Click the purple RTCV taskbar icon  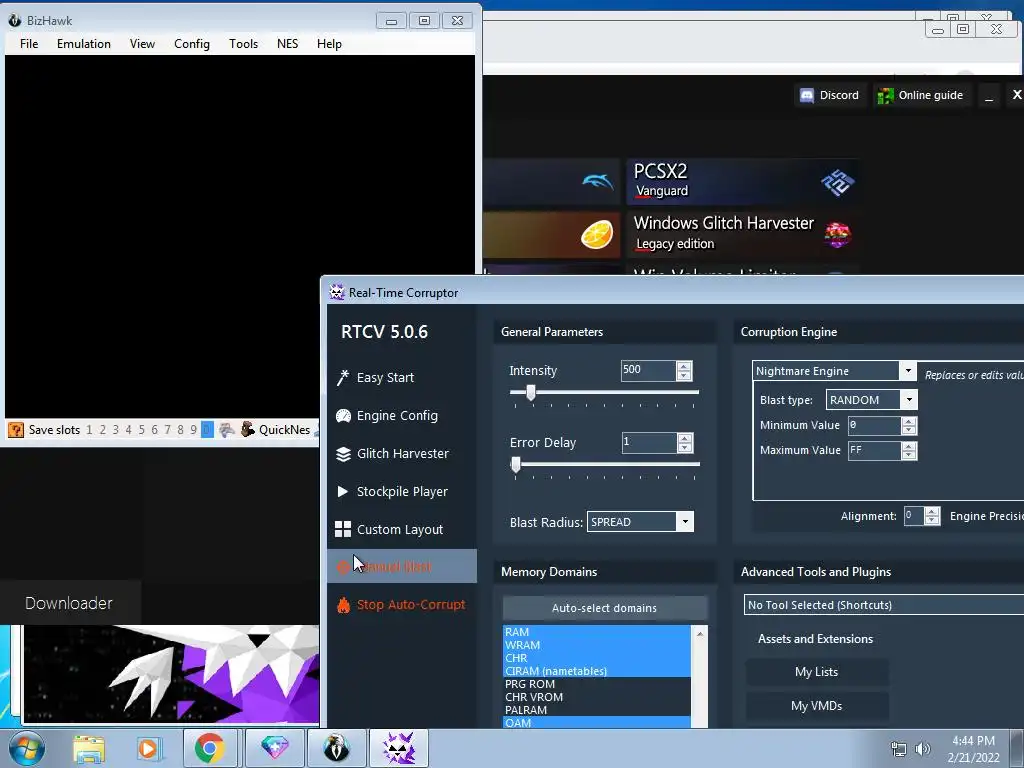399,748
